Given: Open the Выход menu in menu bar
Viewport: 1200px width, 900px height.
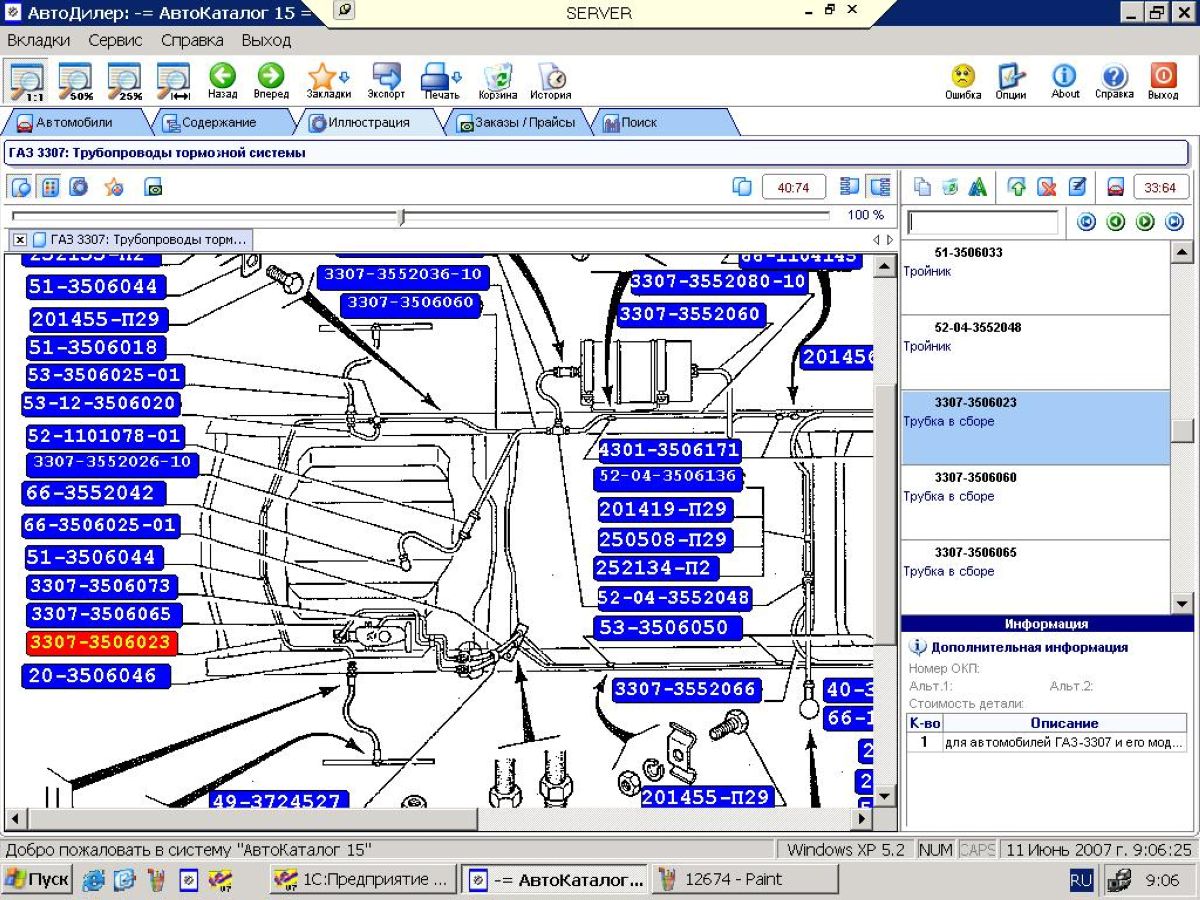Looking at the screenshot, I should click(266, 41).
